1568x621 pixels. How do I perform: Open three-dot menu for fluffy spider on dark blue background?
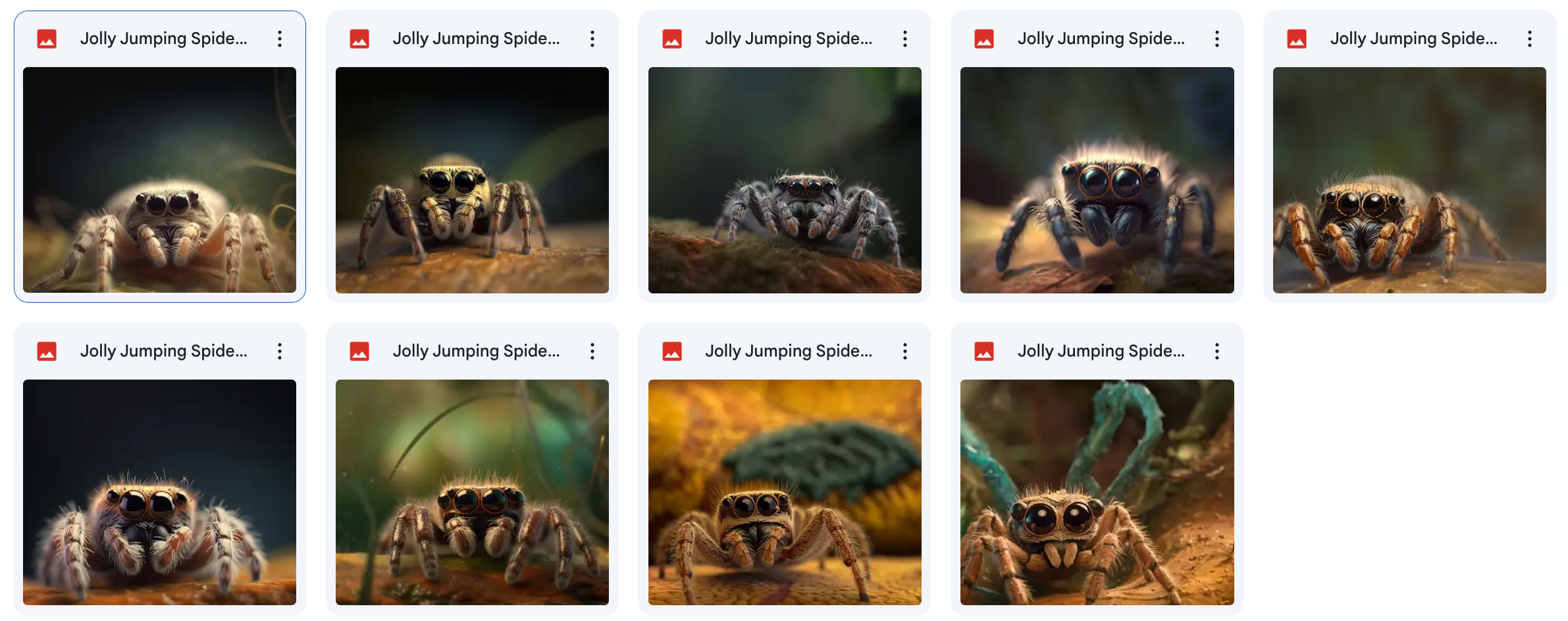[280, 351]
